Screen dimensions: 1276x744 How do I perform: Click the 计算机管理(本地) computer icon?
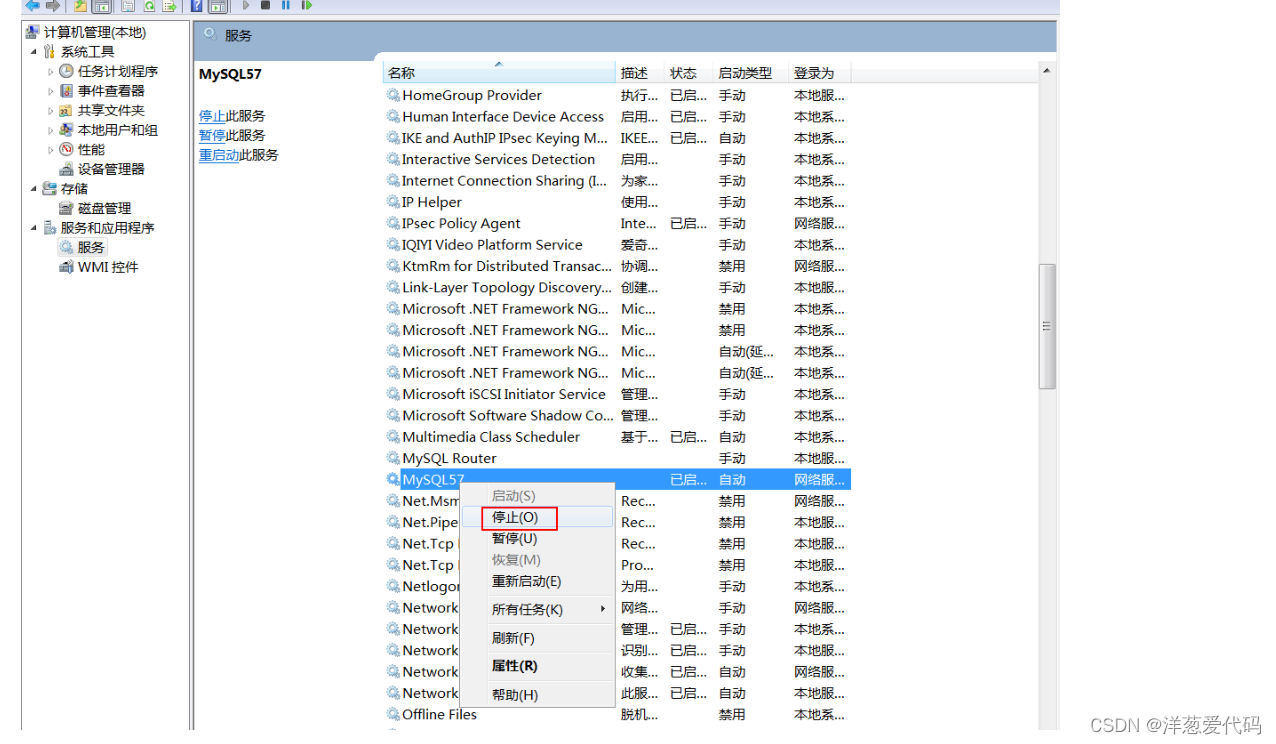pos(33,32)
